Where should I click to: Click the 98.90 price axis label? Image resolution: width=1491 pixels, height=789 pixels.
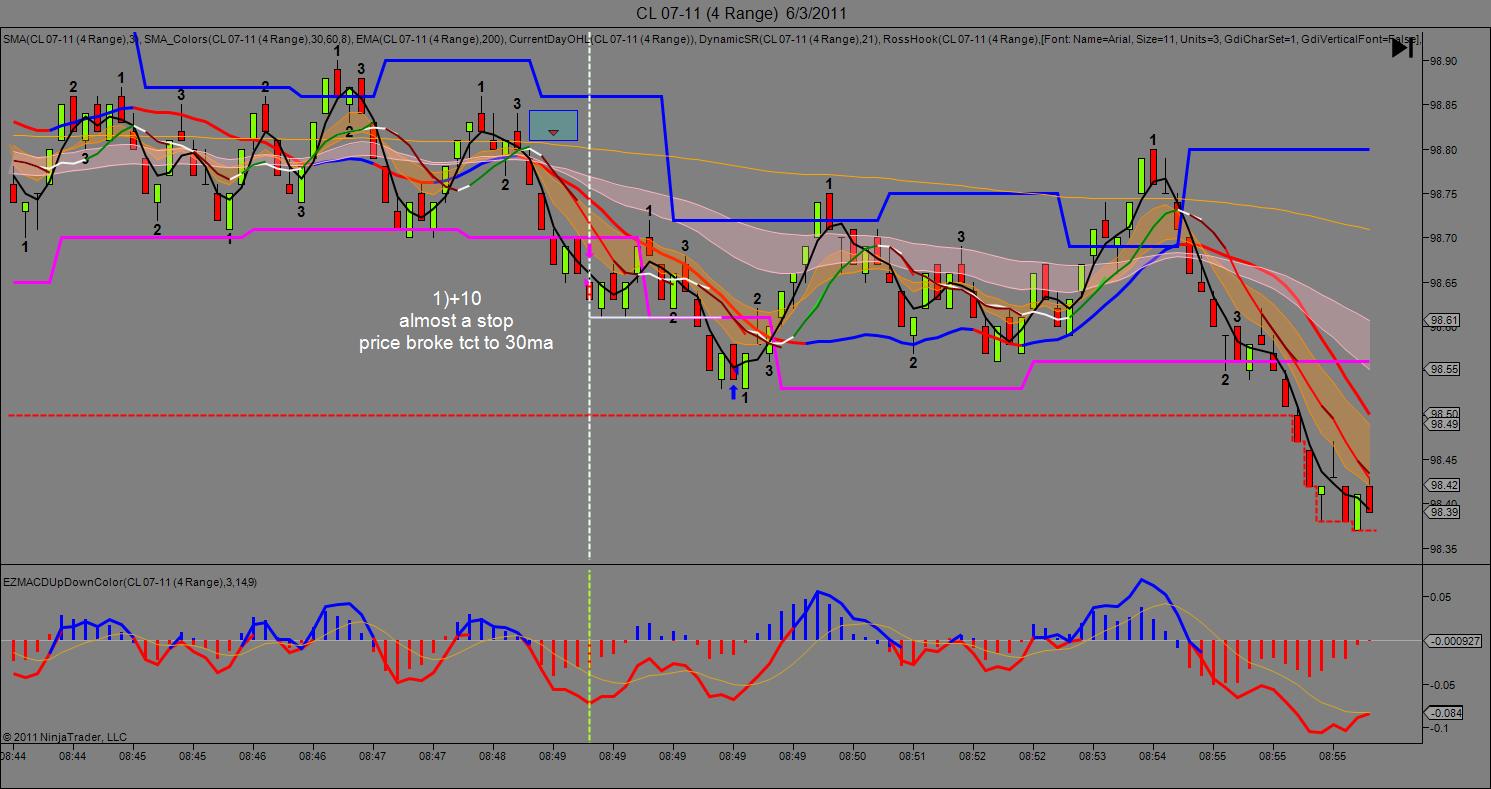tap(1443, 61)
